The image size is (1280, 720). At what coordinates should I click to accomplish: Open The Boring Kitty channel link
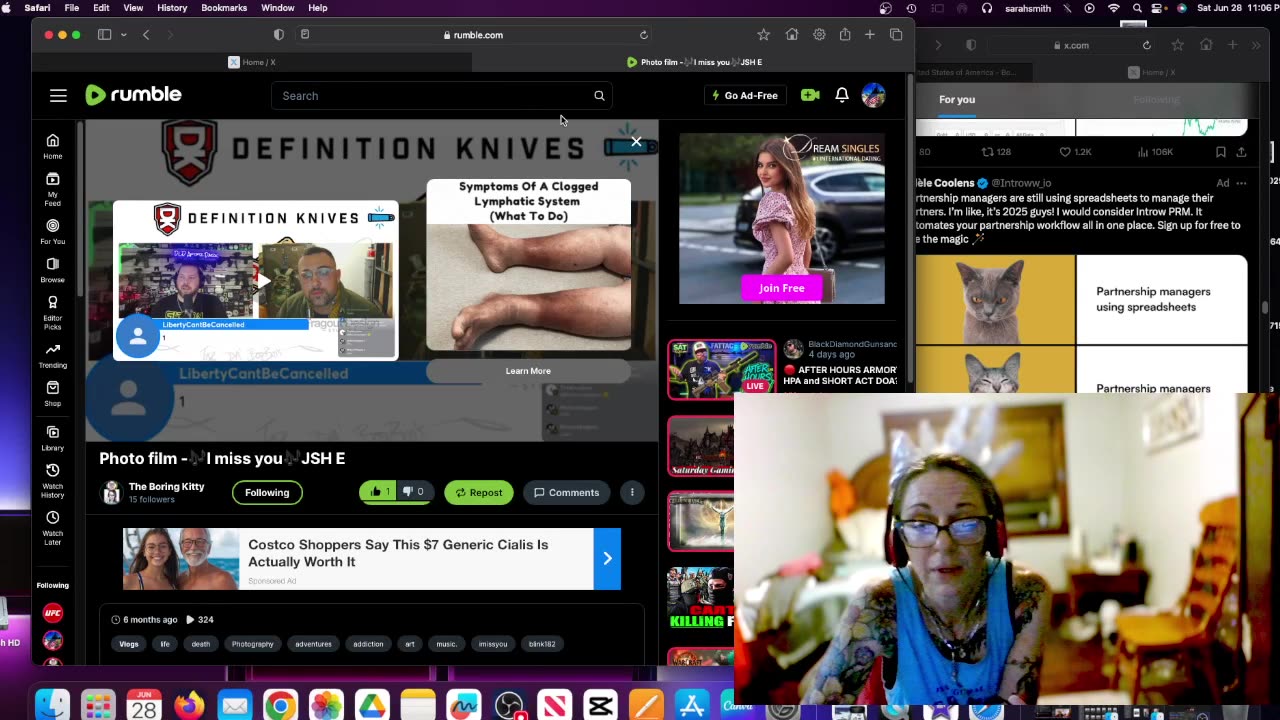[166, 486]
